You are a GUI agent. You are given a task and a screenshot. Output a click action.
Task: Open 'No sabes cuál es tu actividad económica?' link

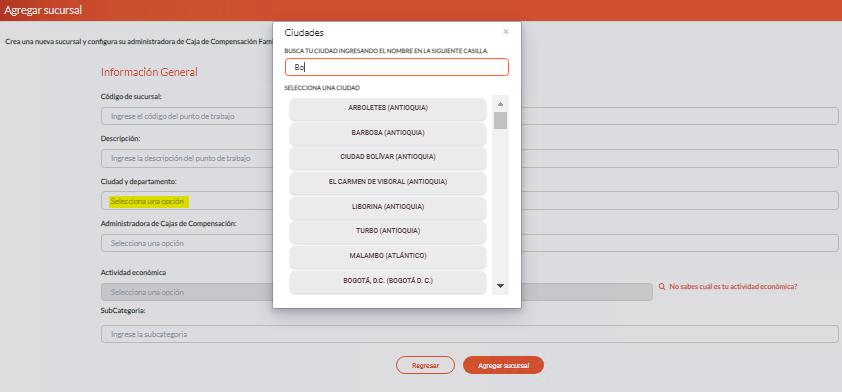click(x=733, y=287)
